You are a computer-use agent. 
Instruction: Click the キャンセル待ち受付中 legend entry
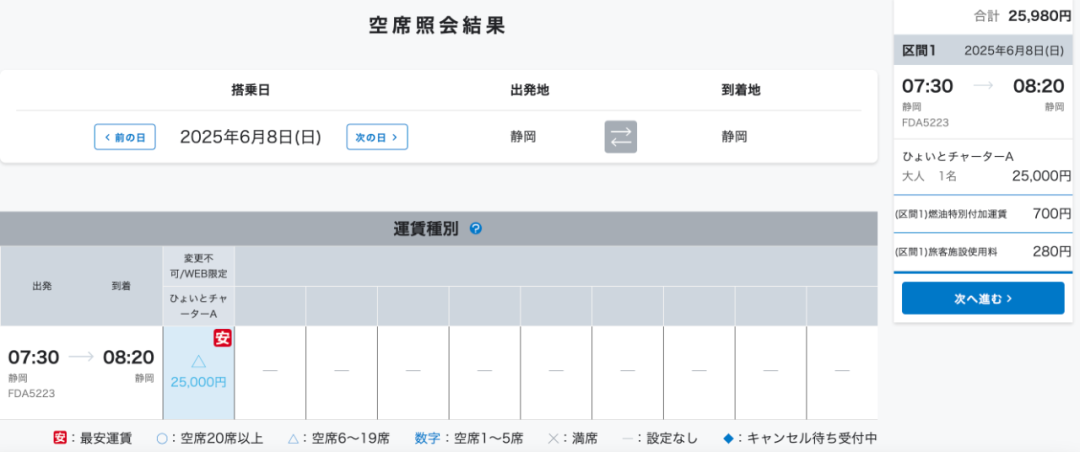point(799,438)
